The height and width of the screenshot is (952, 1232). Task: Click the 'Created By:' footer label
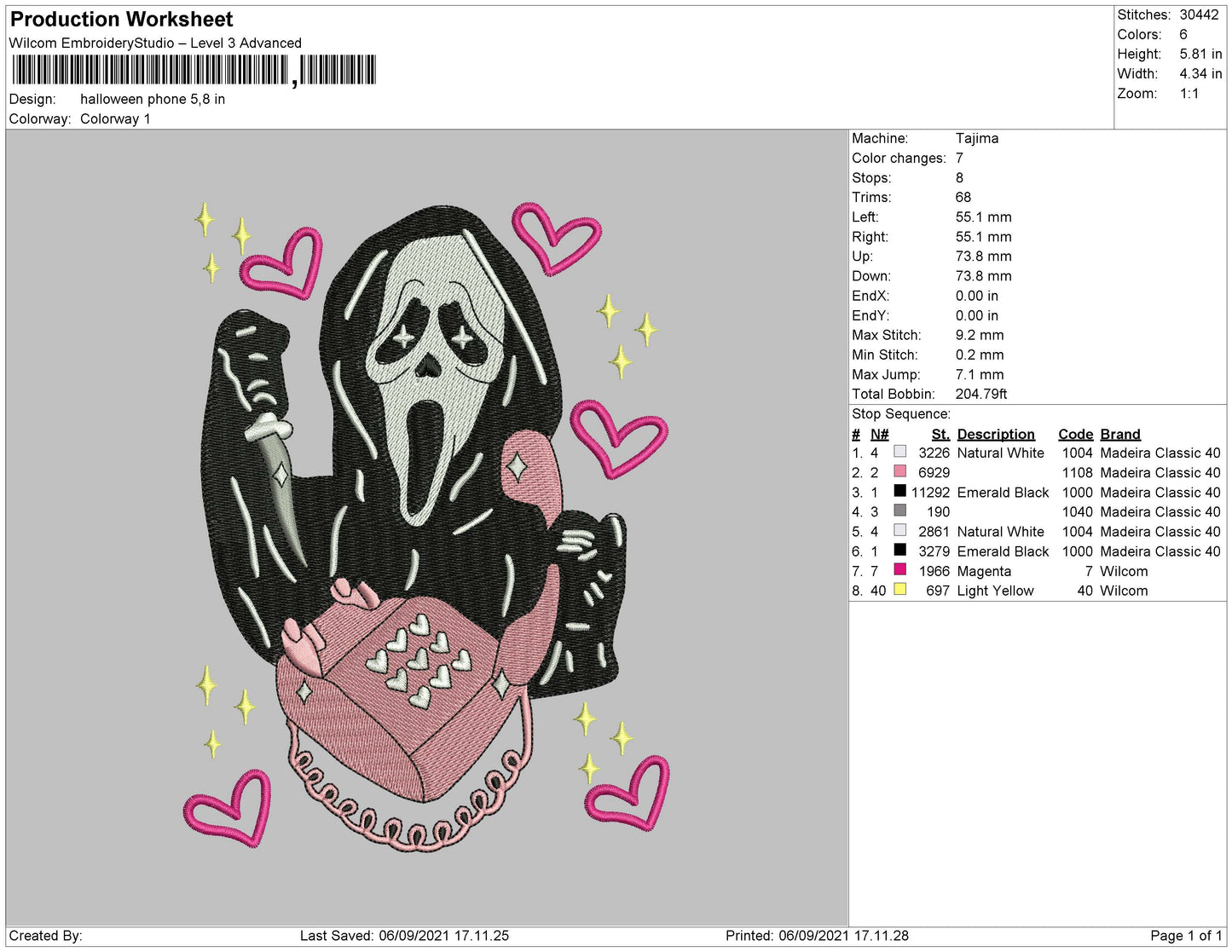click(x=45, y=936)
